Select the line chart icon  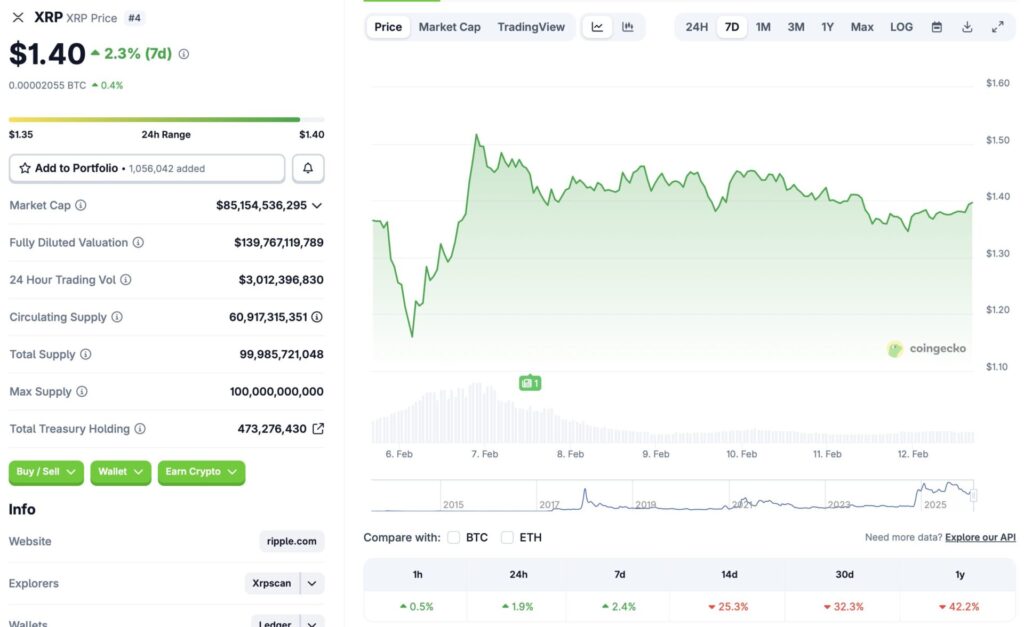point(596,27)
